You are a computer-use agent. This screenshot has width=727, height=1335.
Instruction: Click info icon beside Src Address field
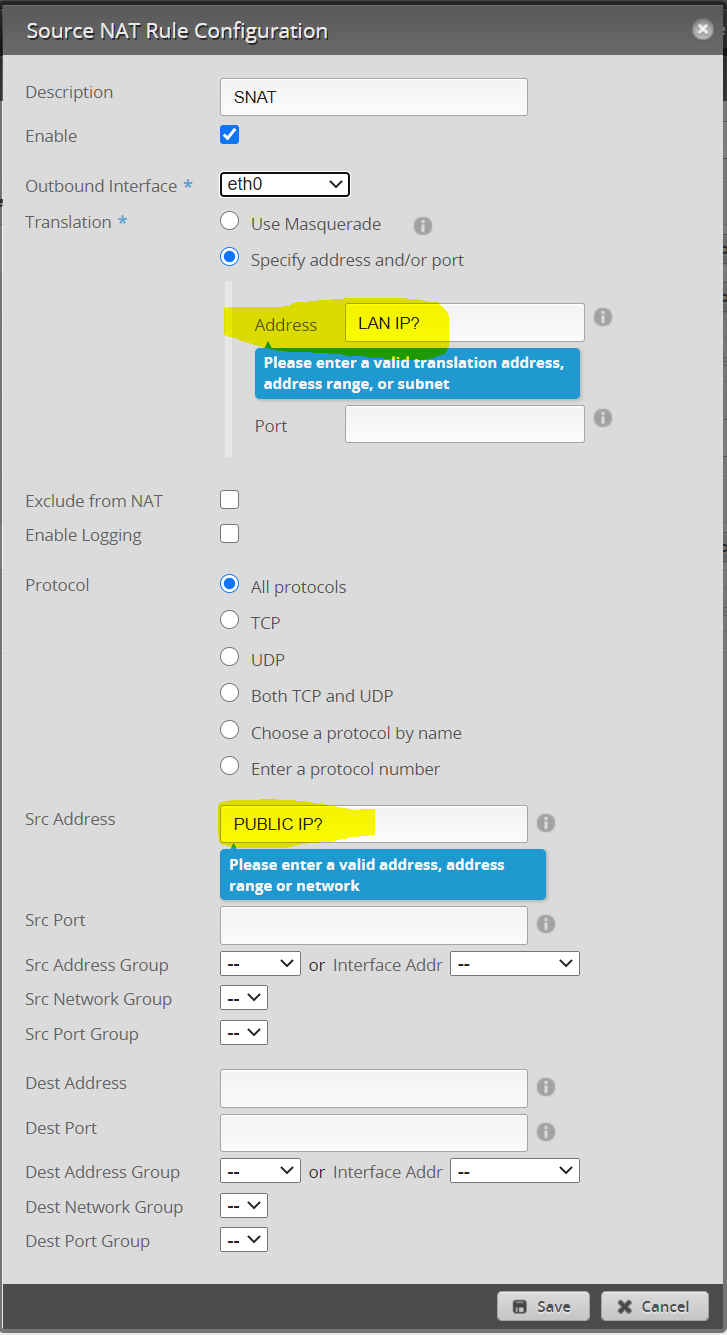(546, 823)
